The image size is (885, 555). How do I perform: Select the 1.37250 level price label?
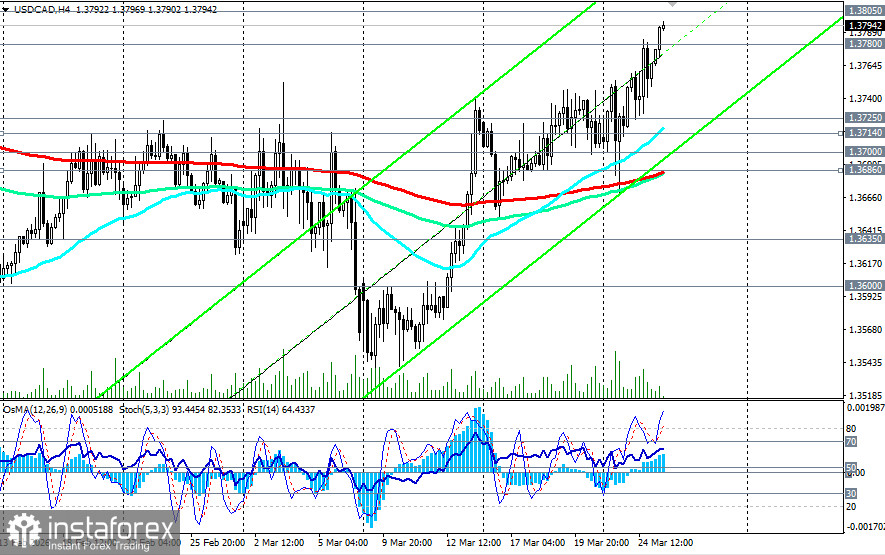(x=865, y=117)
